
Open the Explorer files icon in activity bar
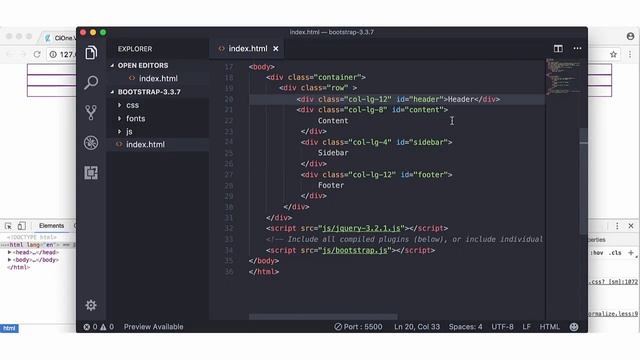91,53
